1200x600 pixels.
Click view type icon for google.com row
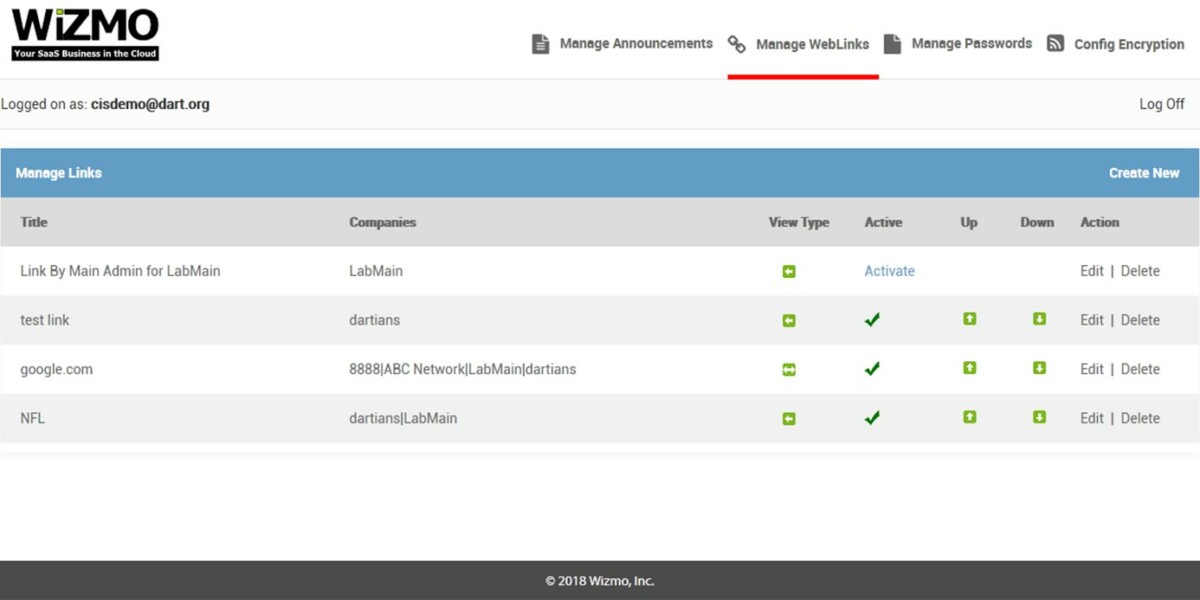789,369
